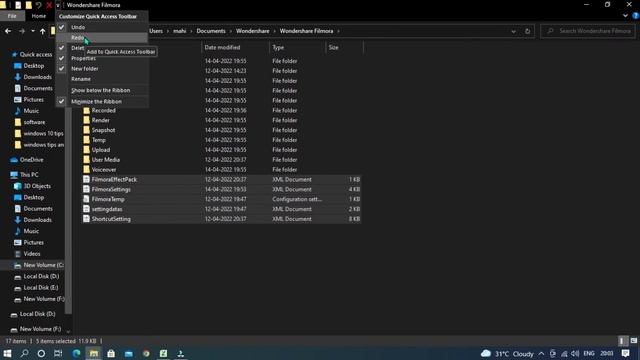640x360 pixels.
Task: Open Task View from taskbar
Action: point(58,353)
